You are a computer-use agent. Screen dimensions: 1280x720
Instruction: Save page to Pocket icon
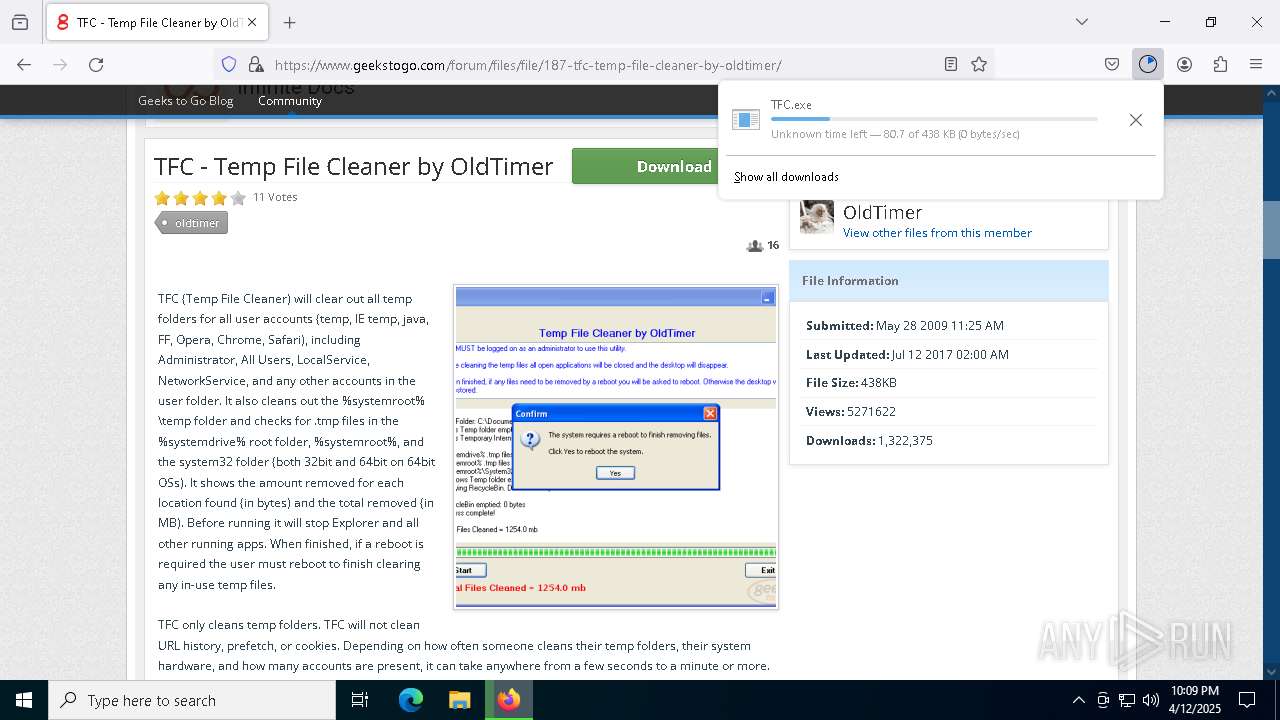point(1112,64)
